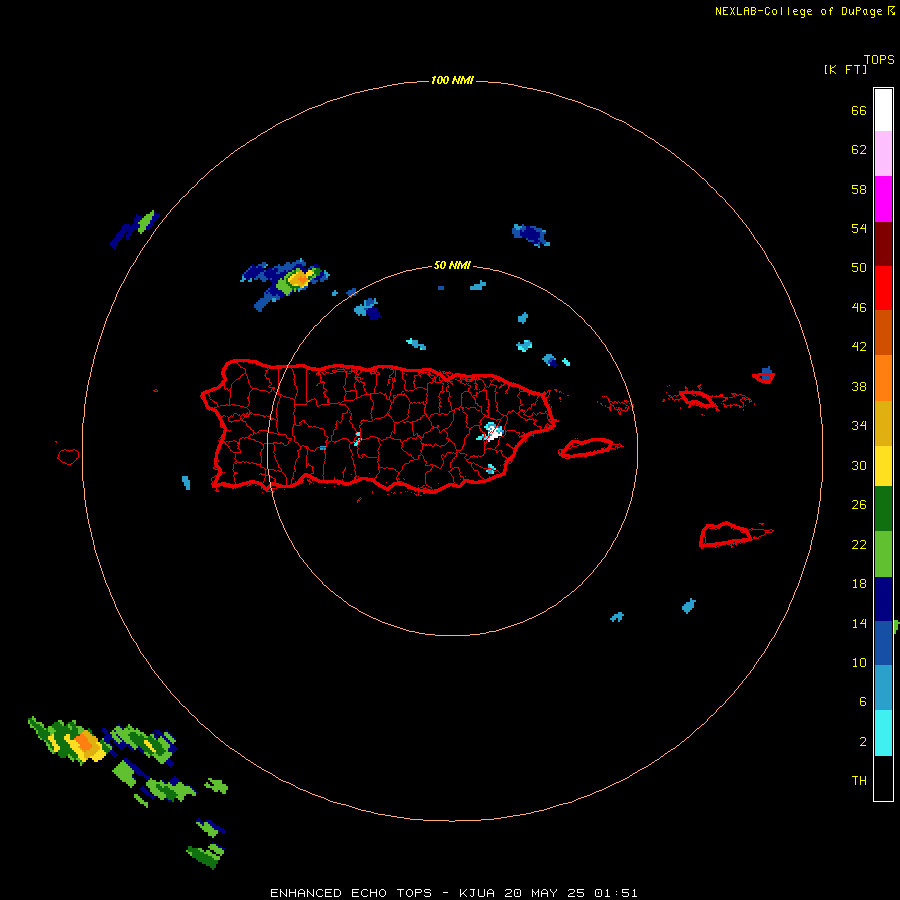Choose the dark green legend swatch
Viewport: 900px width, 900px height.
pyautogui.click(x=883, y=509)
